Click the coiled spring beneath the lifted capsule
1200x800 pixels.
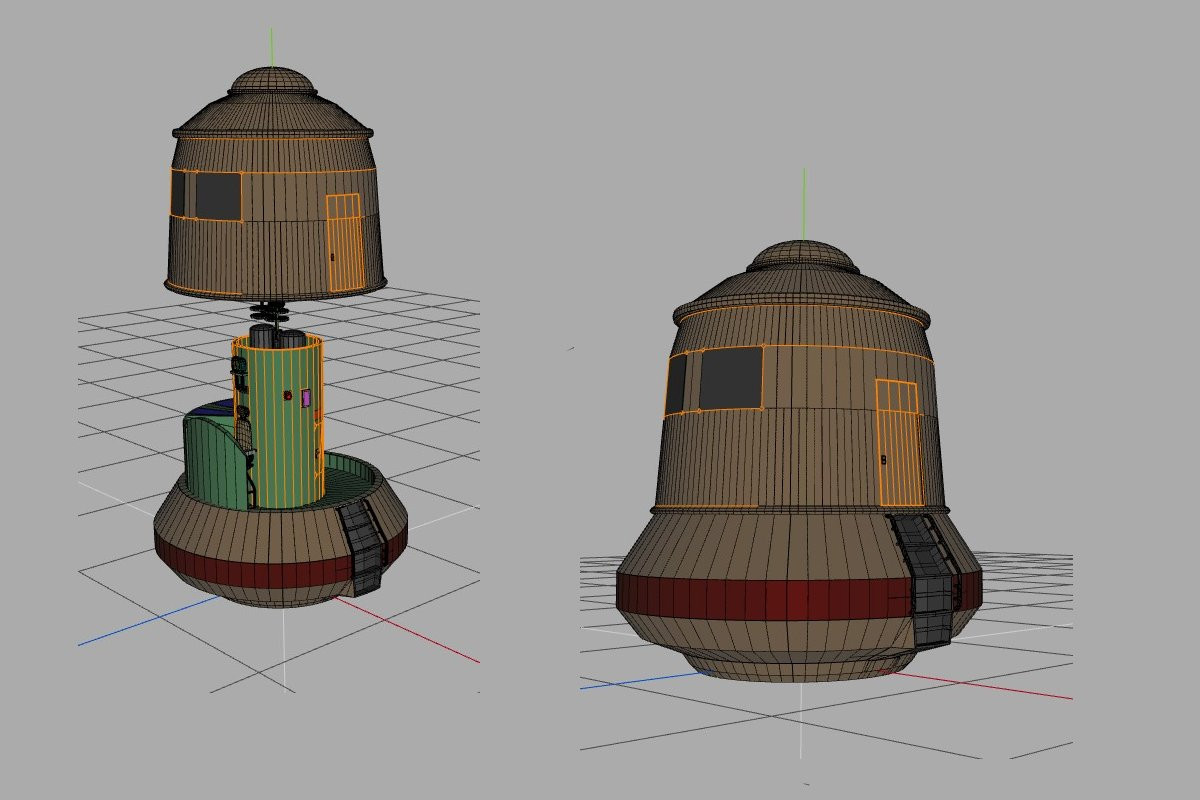[270, 312]
